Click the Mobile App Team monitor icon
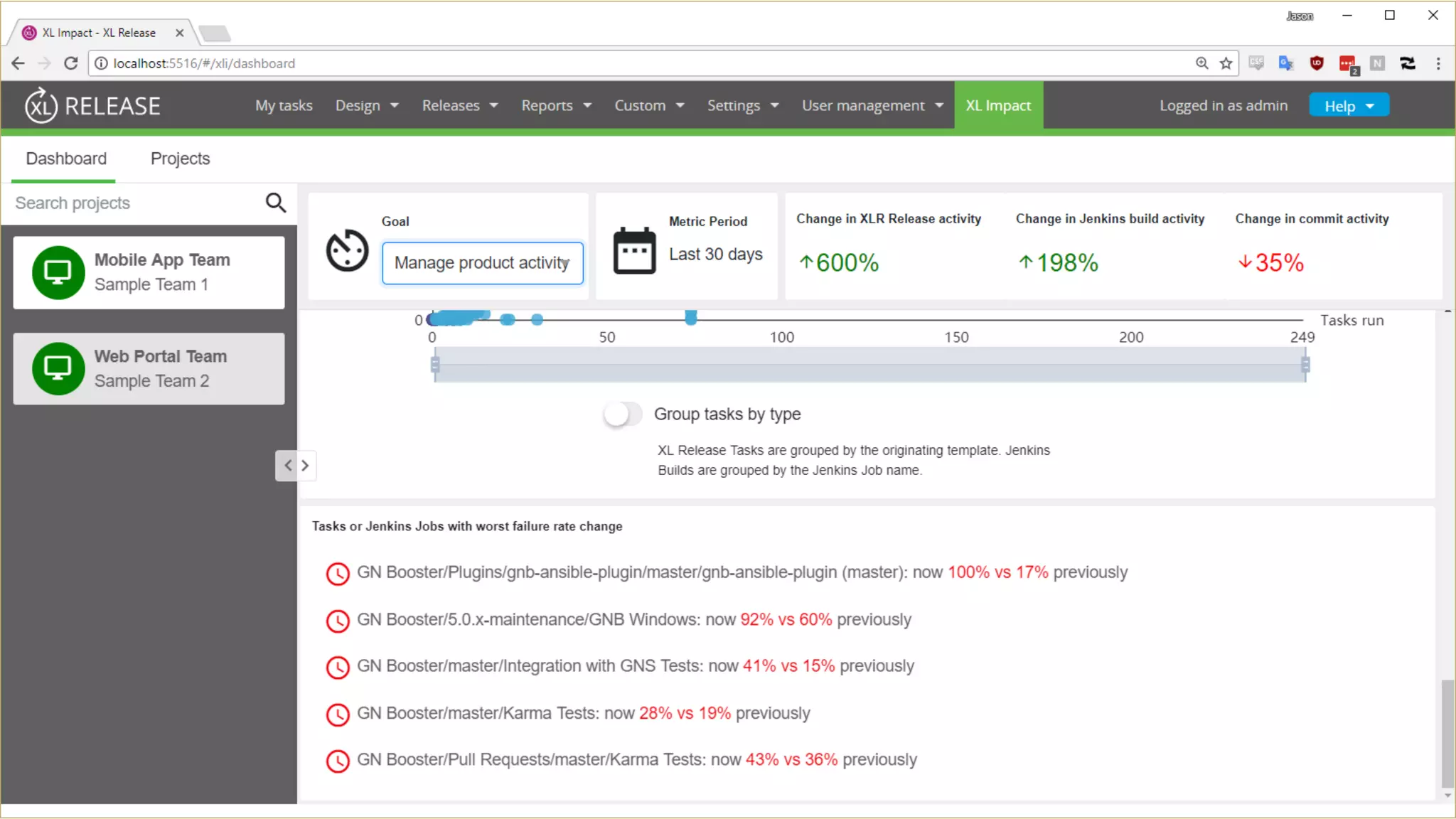 pyautogui.click(x=58, y=272)
